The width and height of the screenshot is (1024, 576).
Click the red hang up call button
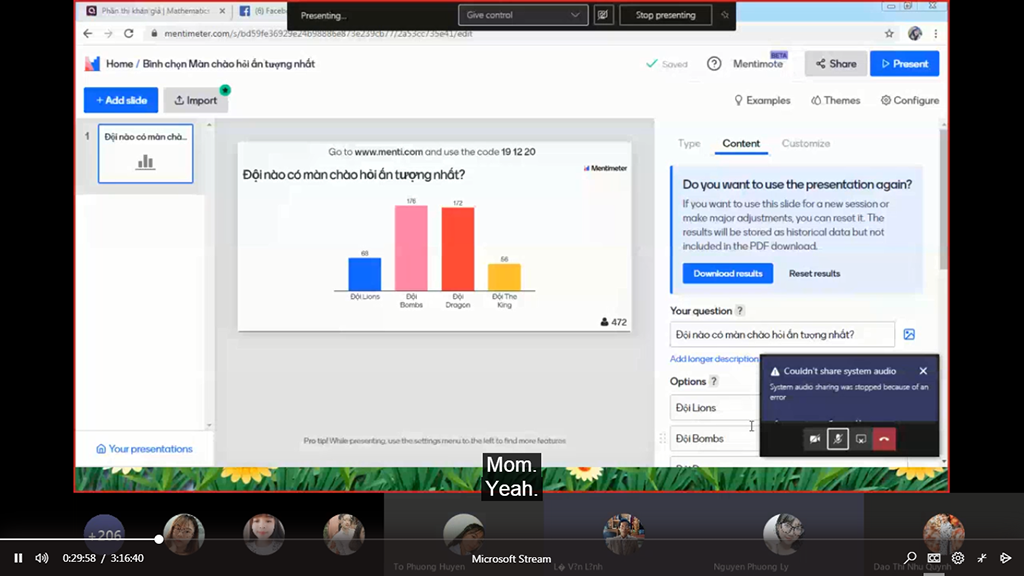[x=884, y=439]
